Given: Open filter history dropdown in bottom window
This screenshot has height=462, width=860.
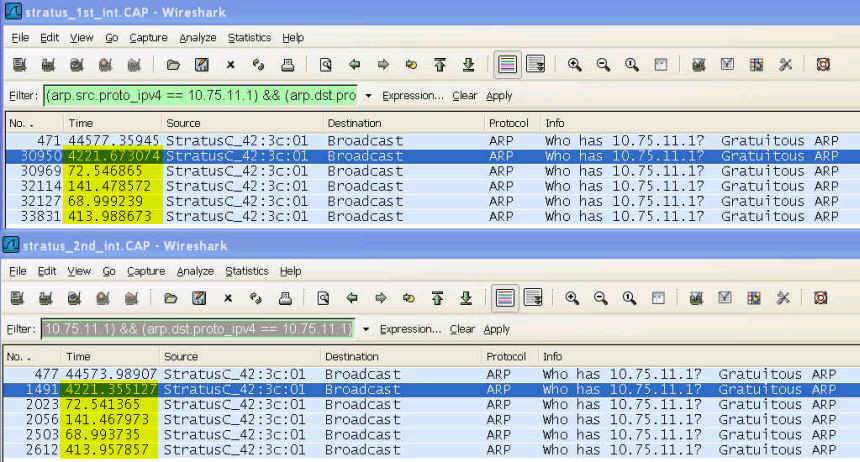Looking at the screenshot, I should click(x=366, y=329).
